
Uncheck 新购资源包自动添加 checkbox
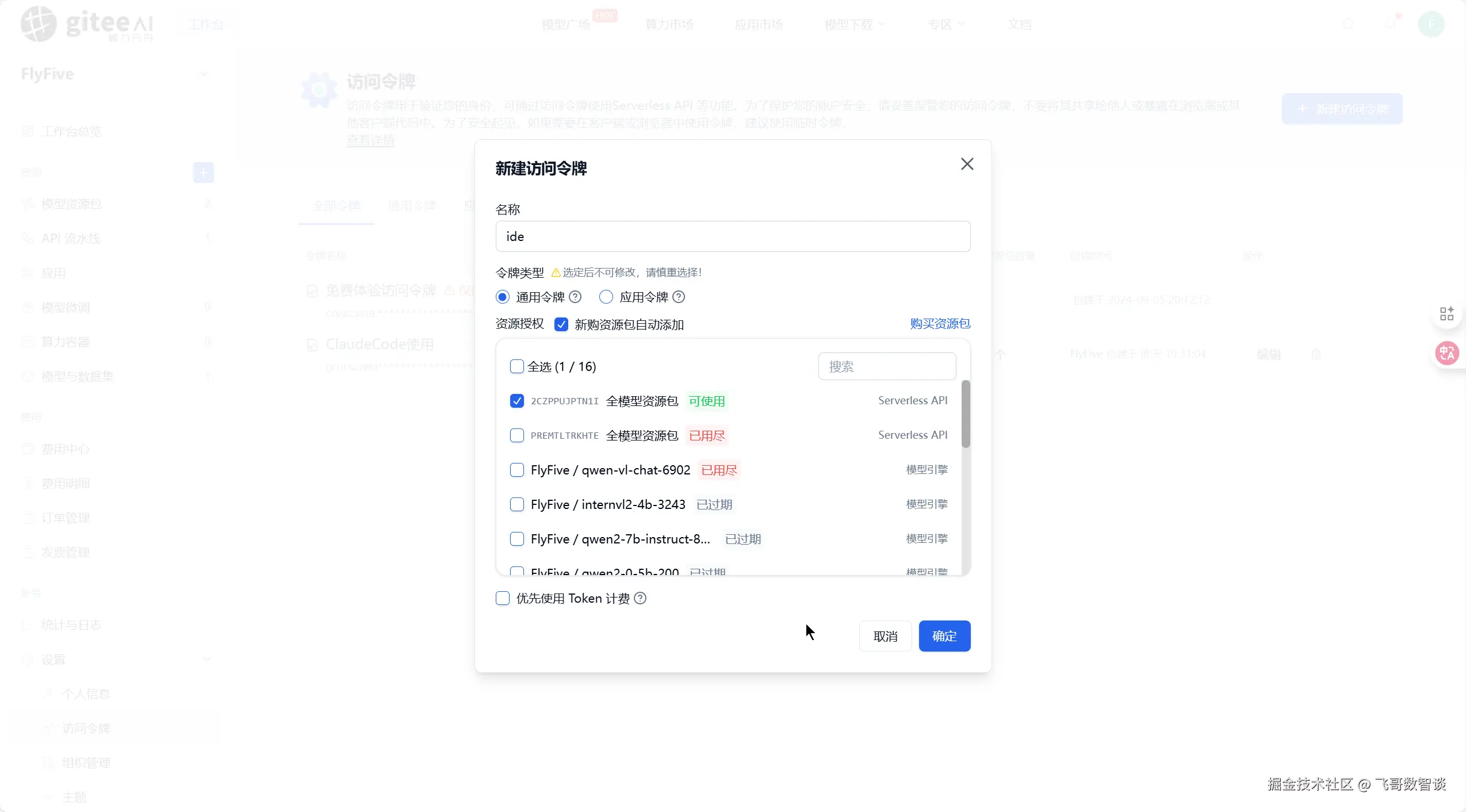(561, 324)
